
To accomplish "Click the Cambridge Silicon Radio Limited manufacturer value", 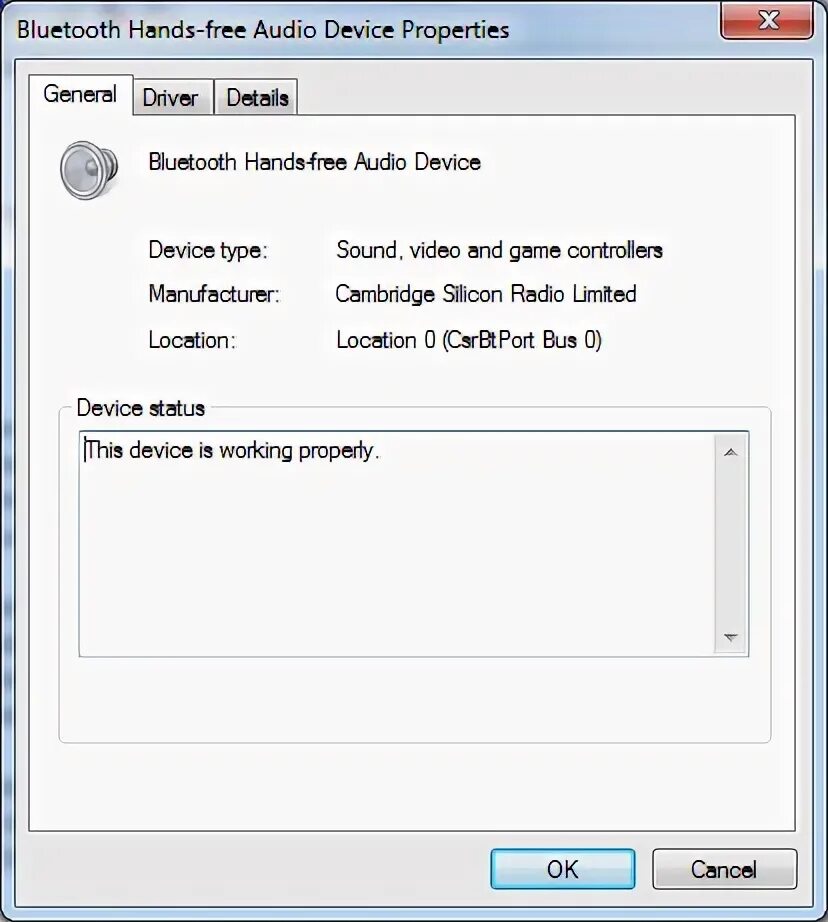I will click(486, 293).
